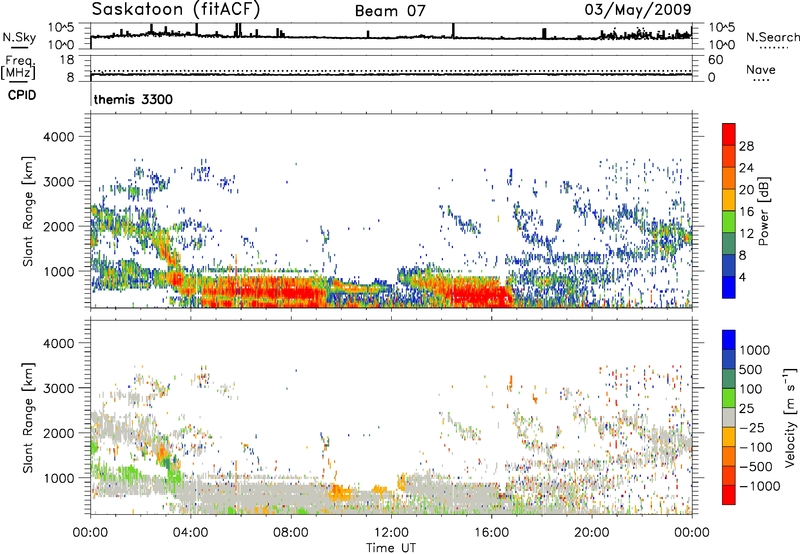Click the 'Time UT' axis title
This screenshot has width=800, height=554.
(391, 548)
